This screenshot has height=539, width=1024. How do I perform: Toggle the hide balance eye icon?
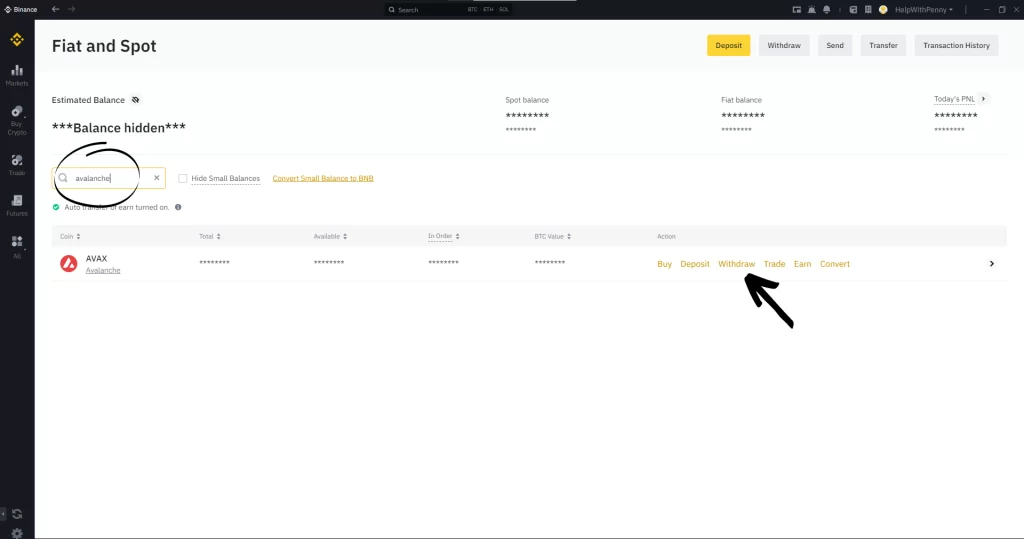pos(135,100)
